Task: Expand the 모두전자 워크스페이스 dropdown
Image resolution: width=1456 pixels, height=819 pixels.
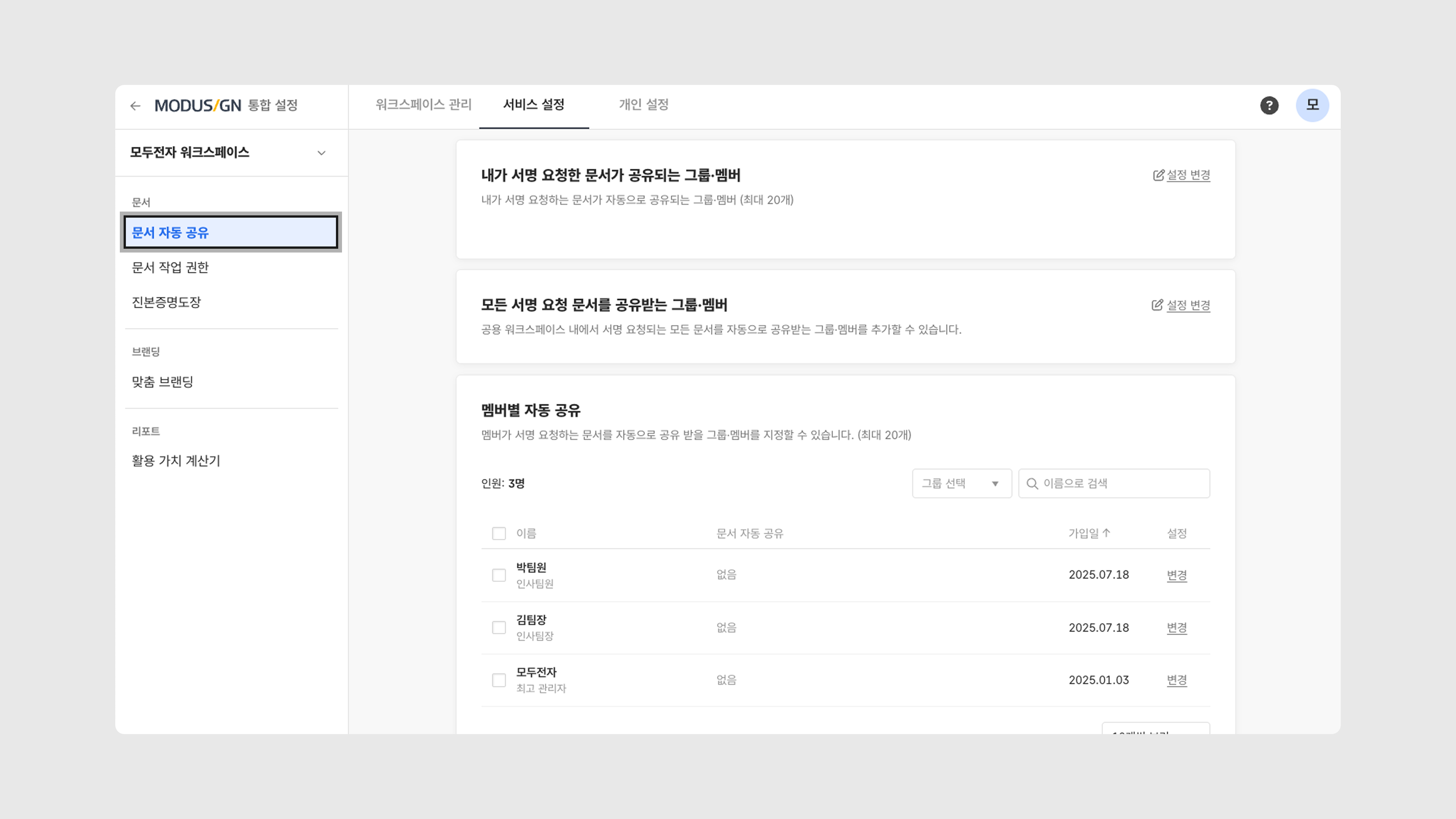Action: coord(321,153)
